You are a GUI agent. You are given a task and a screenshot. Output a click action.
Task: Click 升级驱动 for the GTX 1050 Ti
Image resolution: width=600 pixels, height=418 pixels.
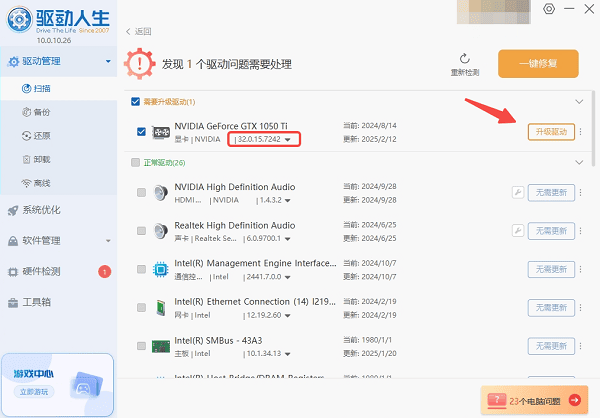[x=551, y=132]
